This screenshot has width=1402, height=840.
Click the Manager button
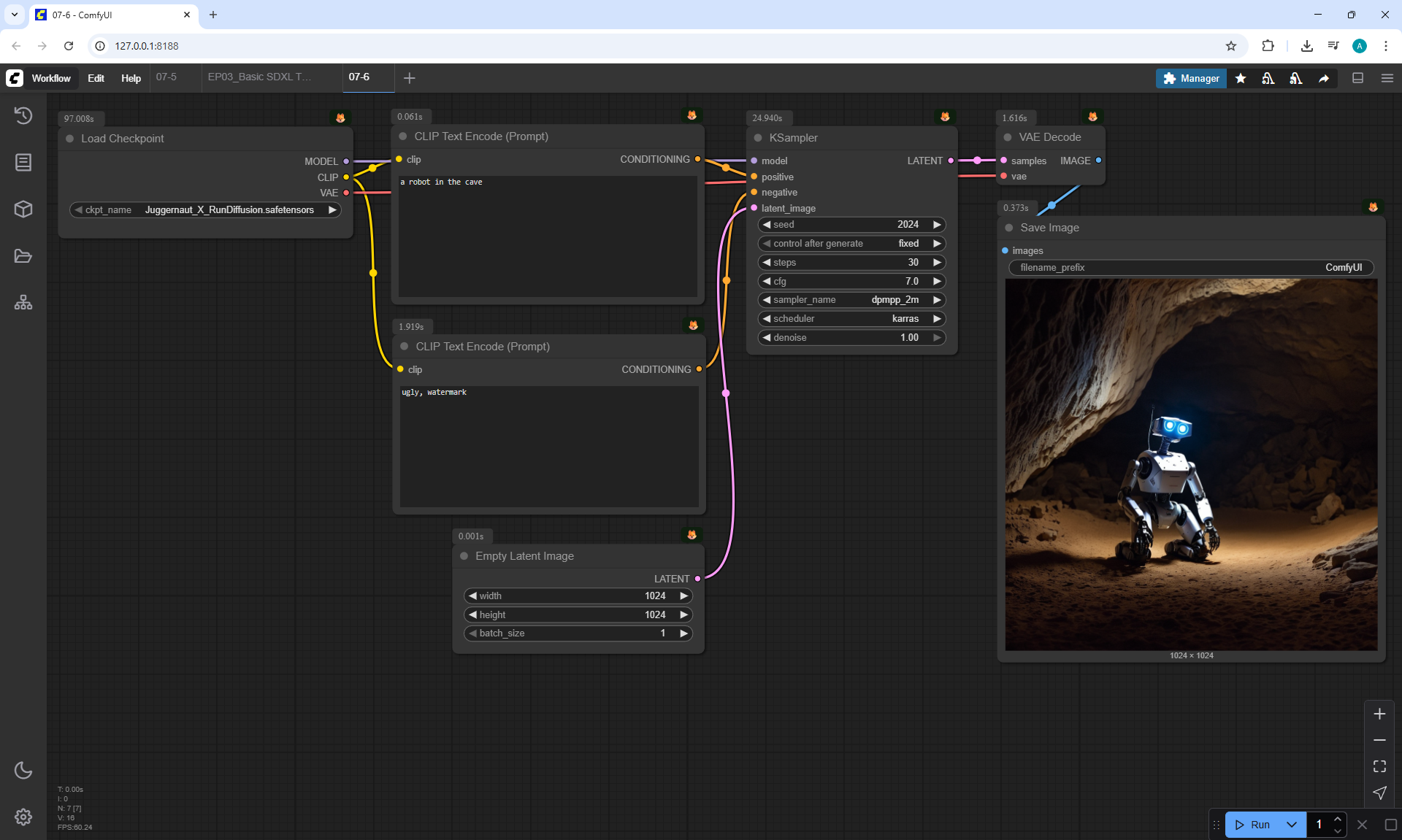[x=1191, y=78]
